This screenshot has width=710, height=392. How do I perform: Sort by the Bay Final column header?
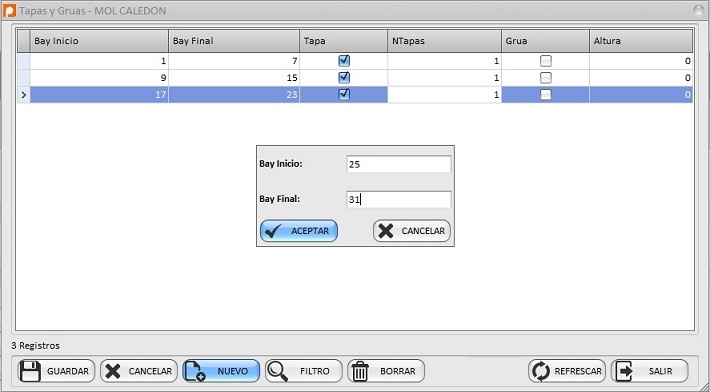234,41
